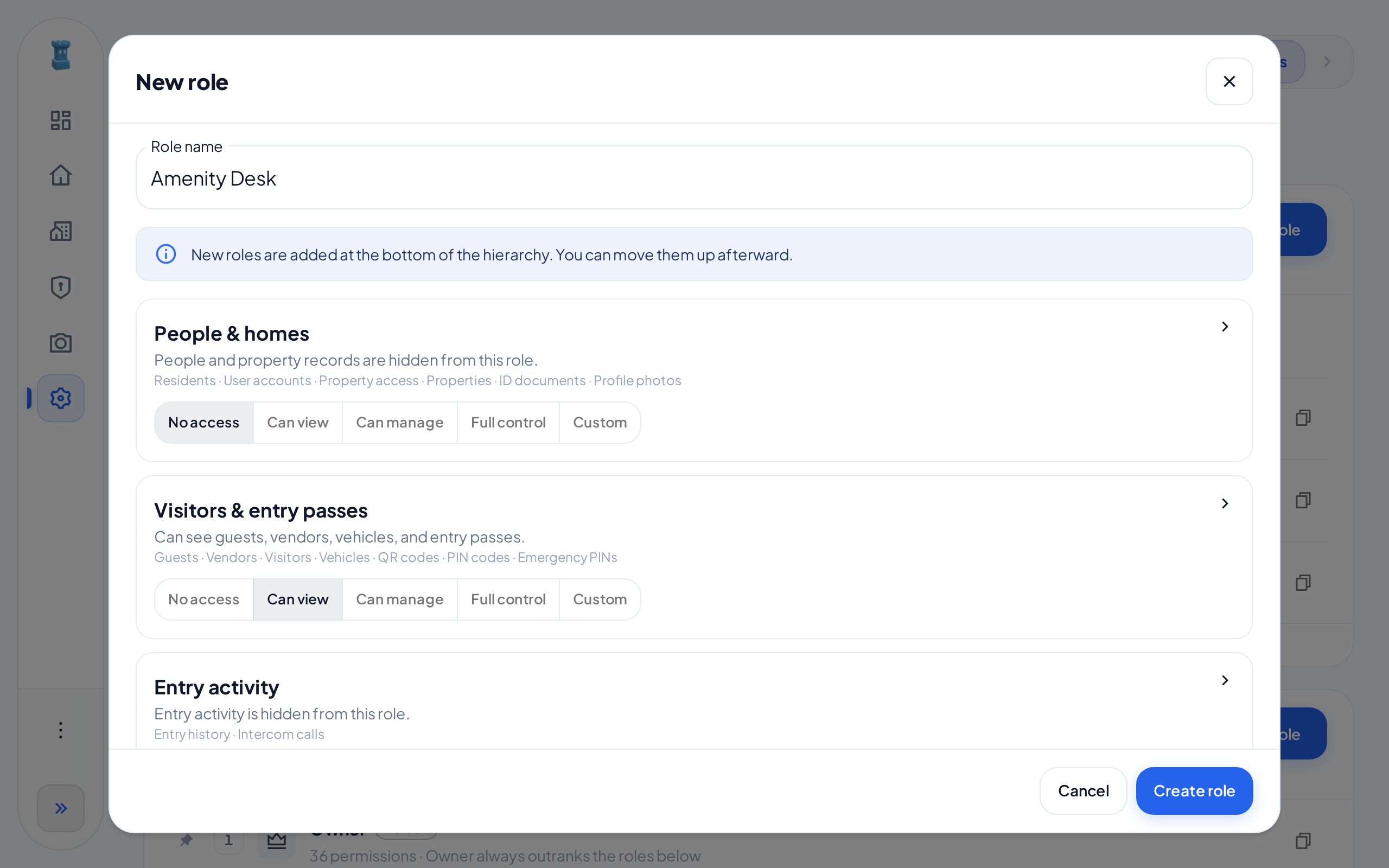Viewport: 1389px width, 868px height.
Task: Set People & homes to No access
Action: click(x=204, y=423)
